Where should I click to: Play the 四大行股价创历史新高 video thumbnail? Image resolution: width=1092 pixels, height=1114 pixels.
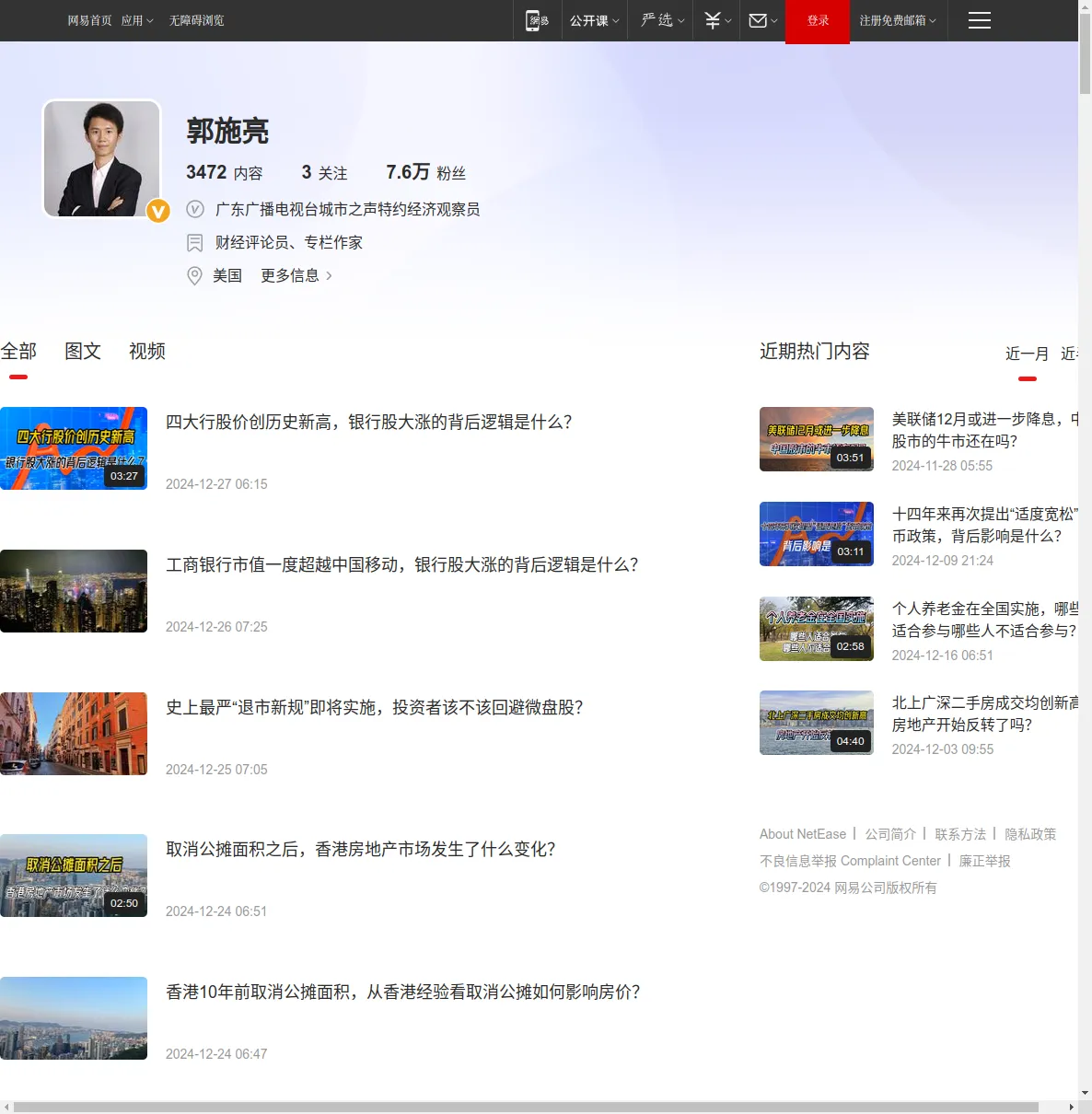point(74,448)
